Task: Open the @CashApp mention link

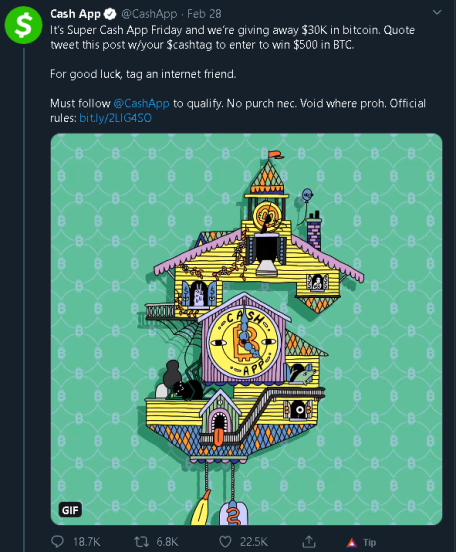Action: click(141, 104)
